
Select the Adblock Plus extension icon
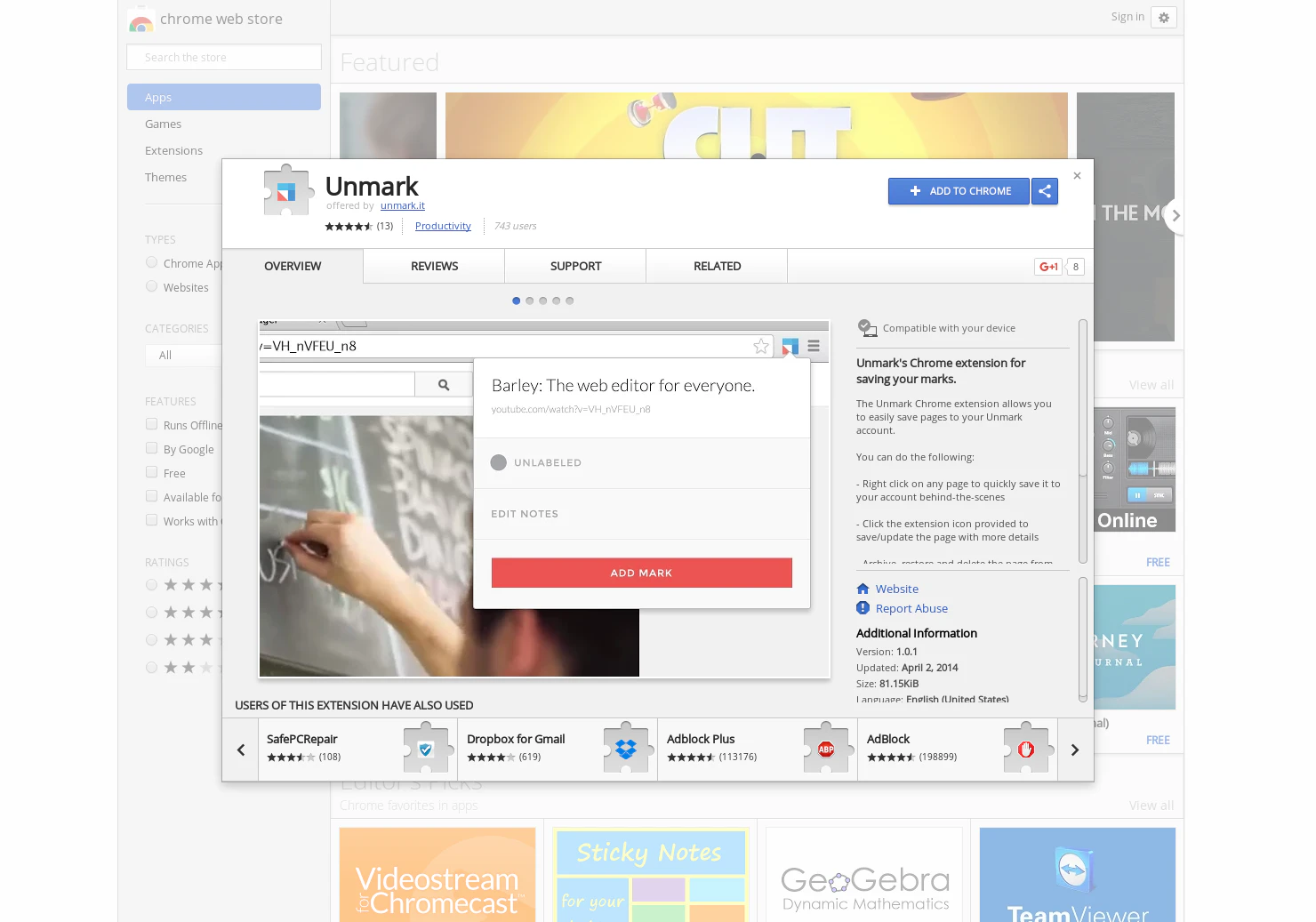826,750
